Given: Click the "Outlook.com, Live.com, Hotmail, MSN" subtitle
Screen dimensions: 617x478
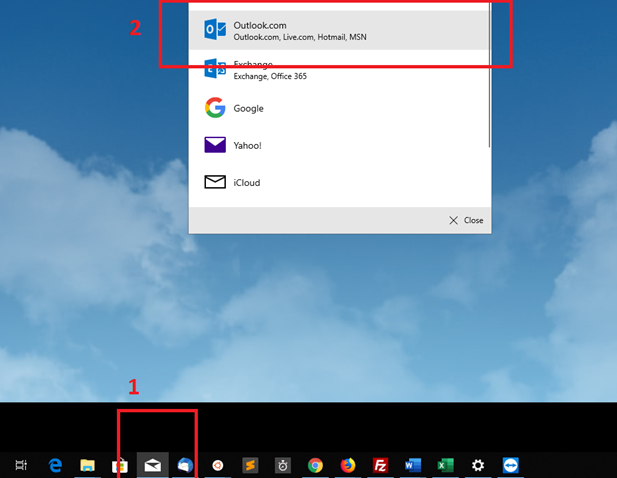Looking at the screenshot, I should [300, 37].
